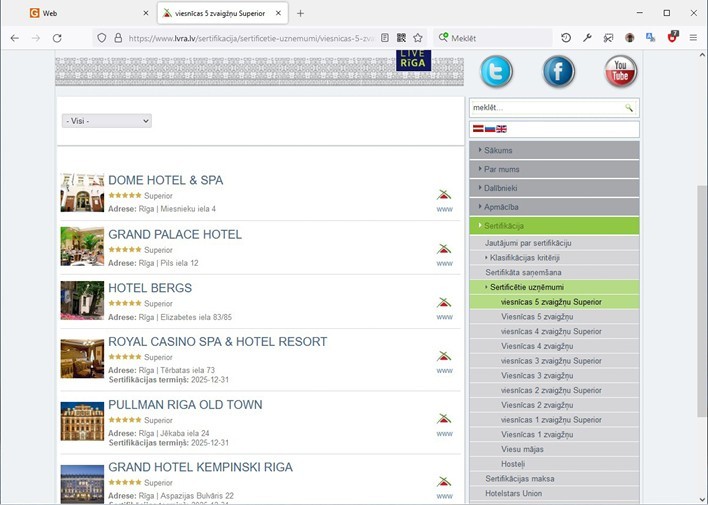Click the search magnifier icon in site search

pos(629,108)
